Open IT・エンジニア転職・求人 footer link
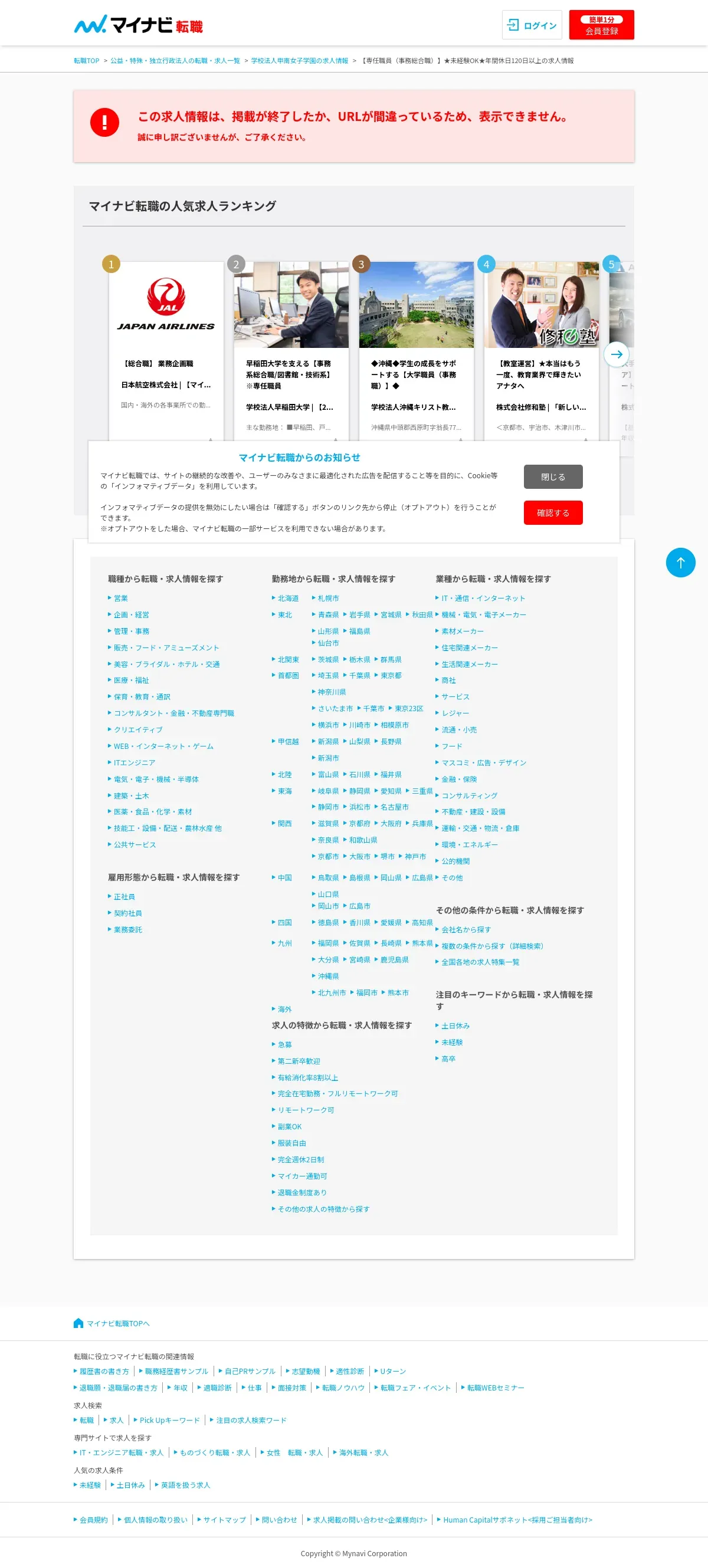Screen dimensions: 708x1568 point(122,1453)
